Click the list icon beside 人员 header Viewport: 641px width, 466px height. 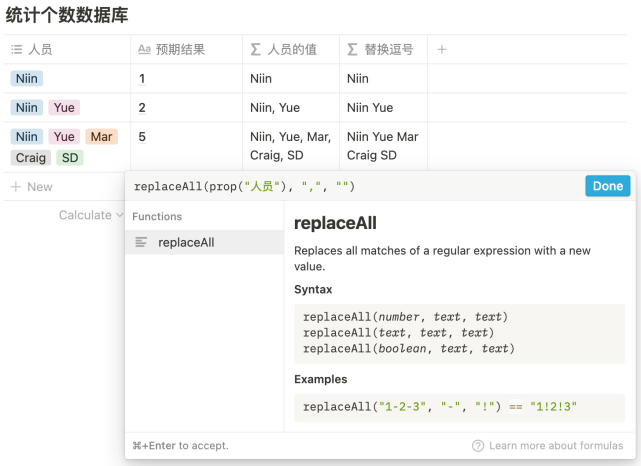pyautogui.click(x=16, y=49)
